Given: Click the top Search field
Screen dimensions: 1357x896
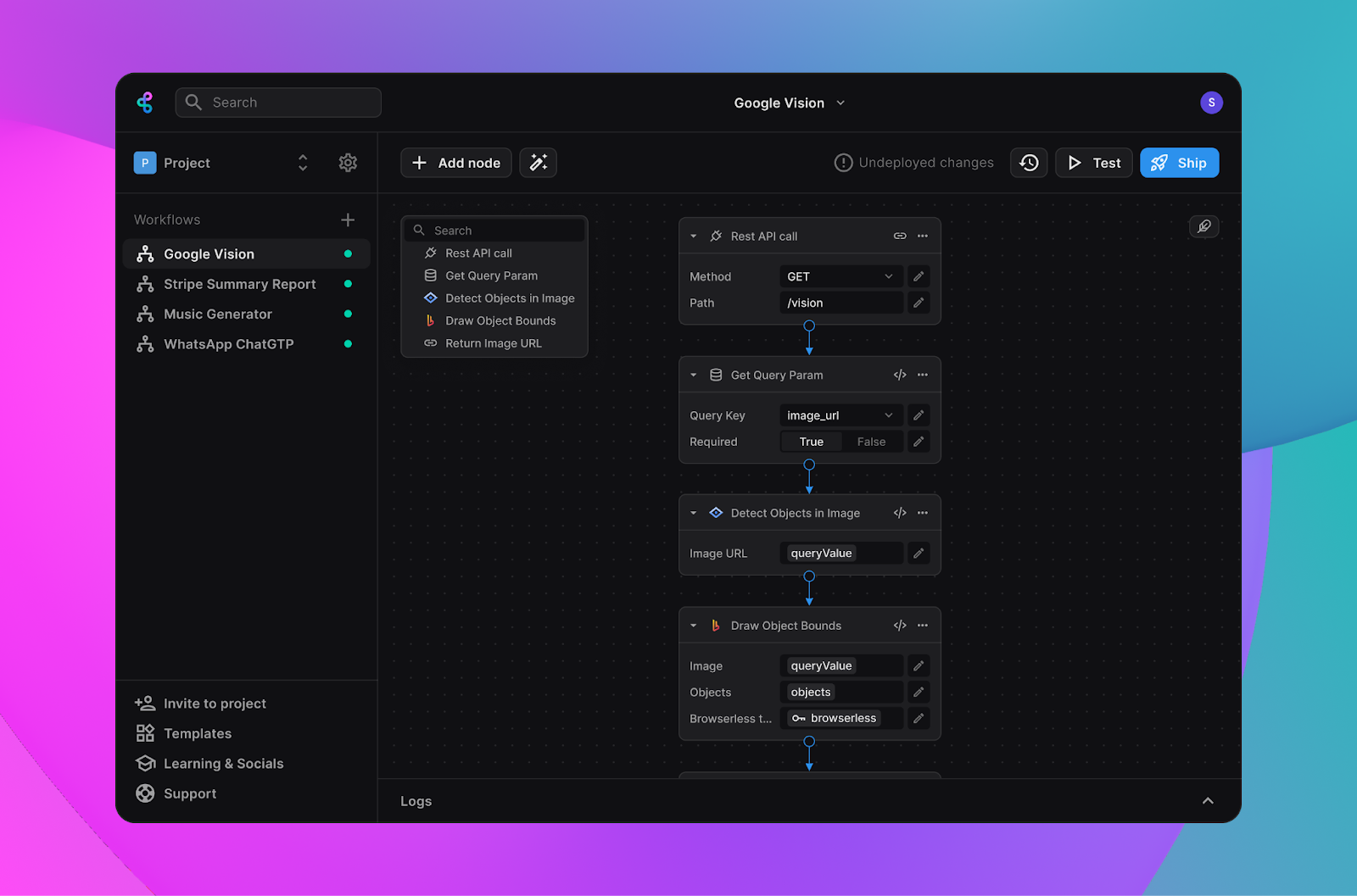Looking at the screenshot, I should 278,103.
